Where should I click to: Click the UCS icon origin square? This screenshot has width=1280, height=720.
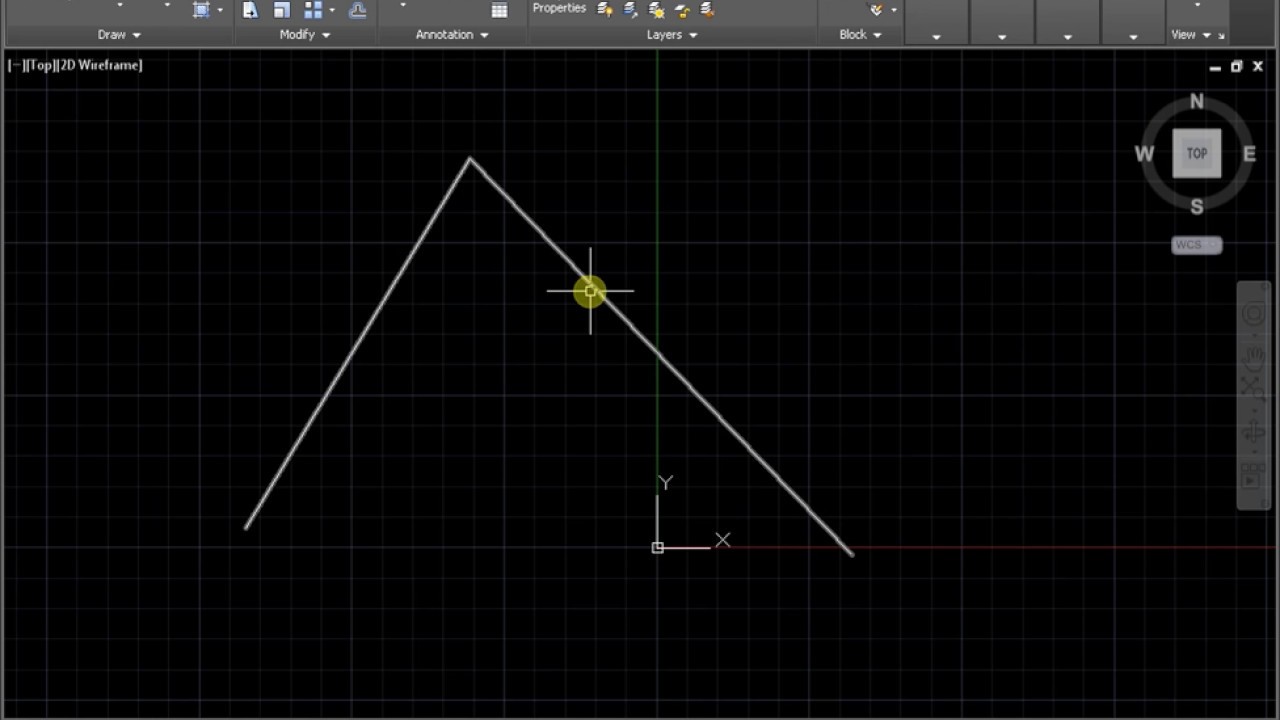point(657,548)
